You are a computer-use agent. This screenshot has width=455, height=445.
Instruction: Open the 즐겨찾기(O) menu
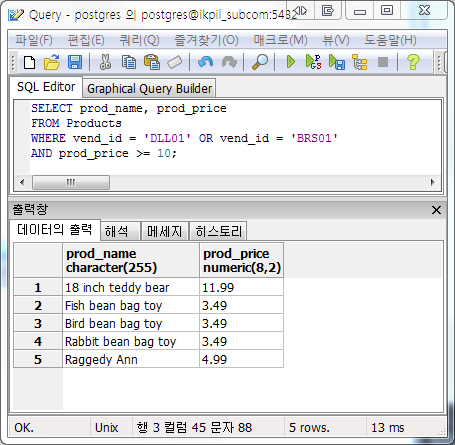[x=207, y=40]
